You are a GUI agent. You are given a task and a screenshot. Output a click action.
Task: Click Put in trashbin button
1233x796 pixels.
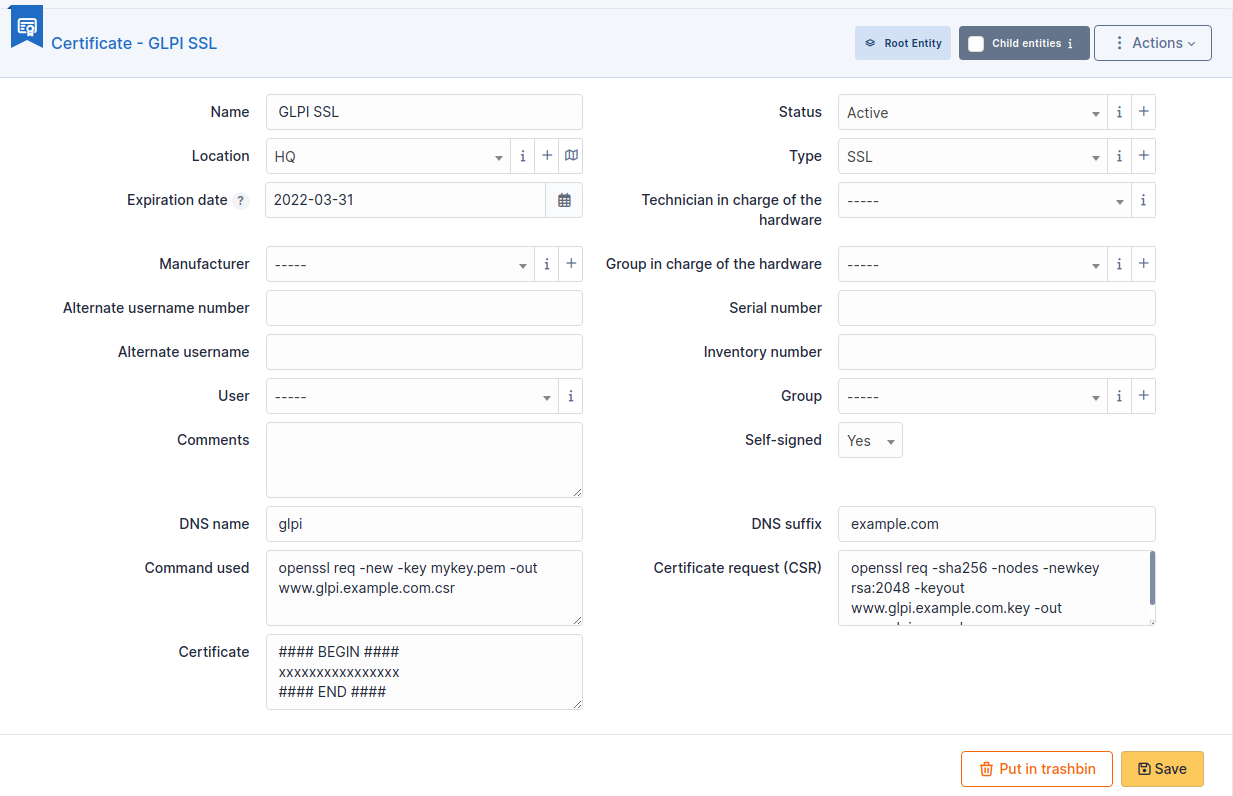coord(1037,769)
